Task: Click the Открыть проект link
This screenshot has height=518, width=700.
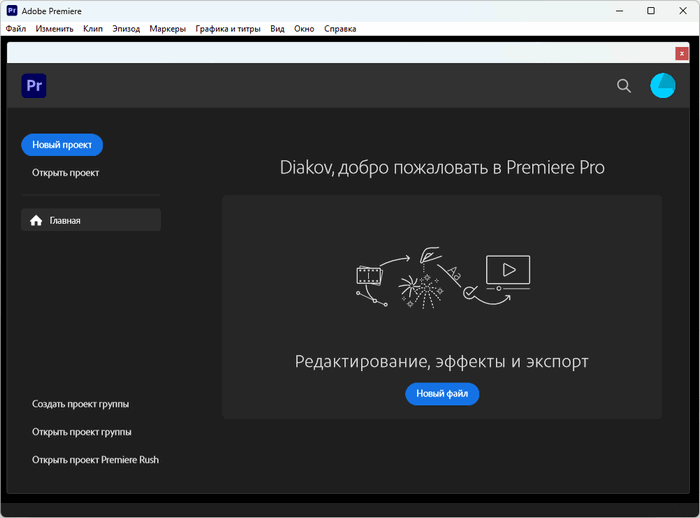Action: pos(66,173)
